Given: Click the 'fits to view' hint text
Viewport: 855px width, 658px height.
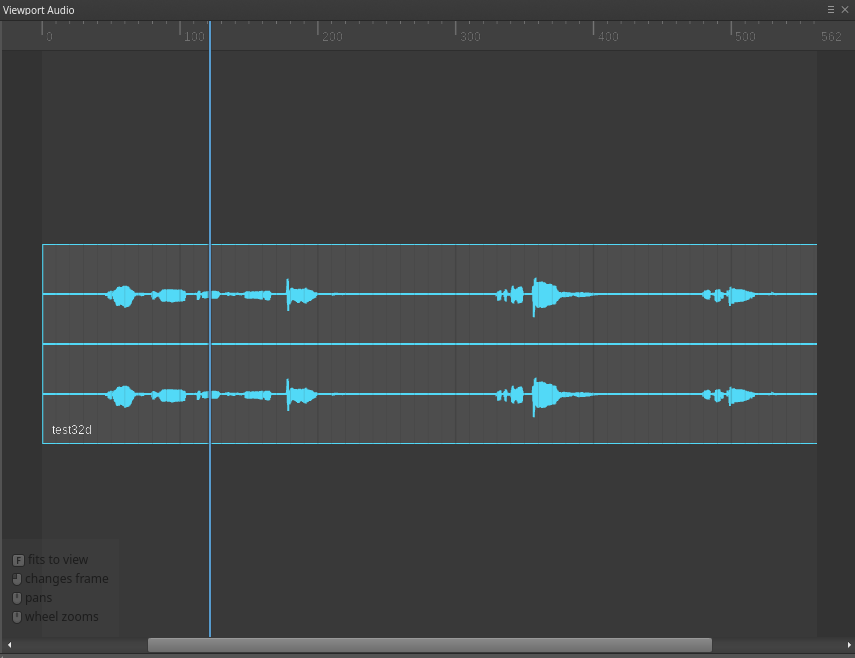Looking at the screenshot, I should [58, 559].
